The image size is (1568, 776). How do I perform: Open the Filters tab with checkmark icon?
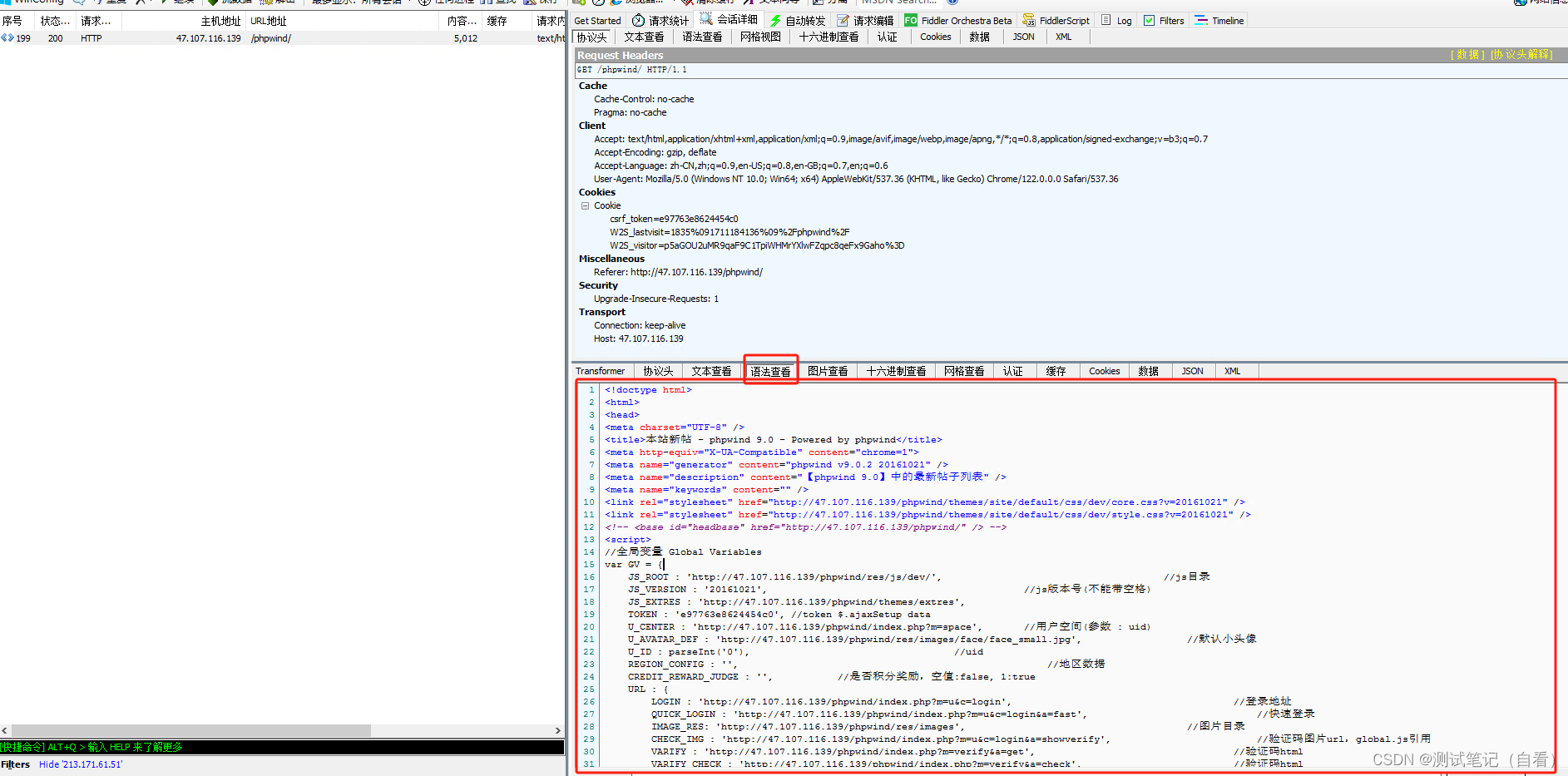1164,20
